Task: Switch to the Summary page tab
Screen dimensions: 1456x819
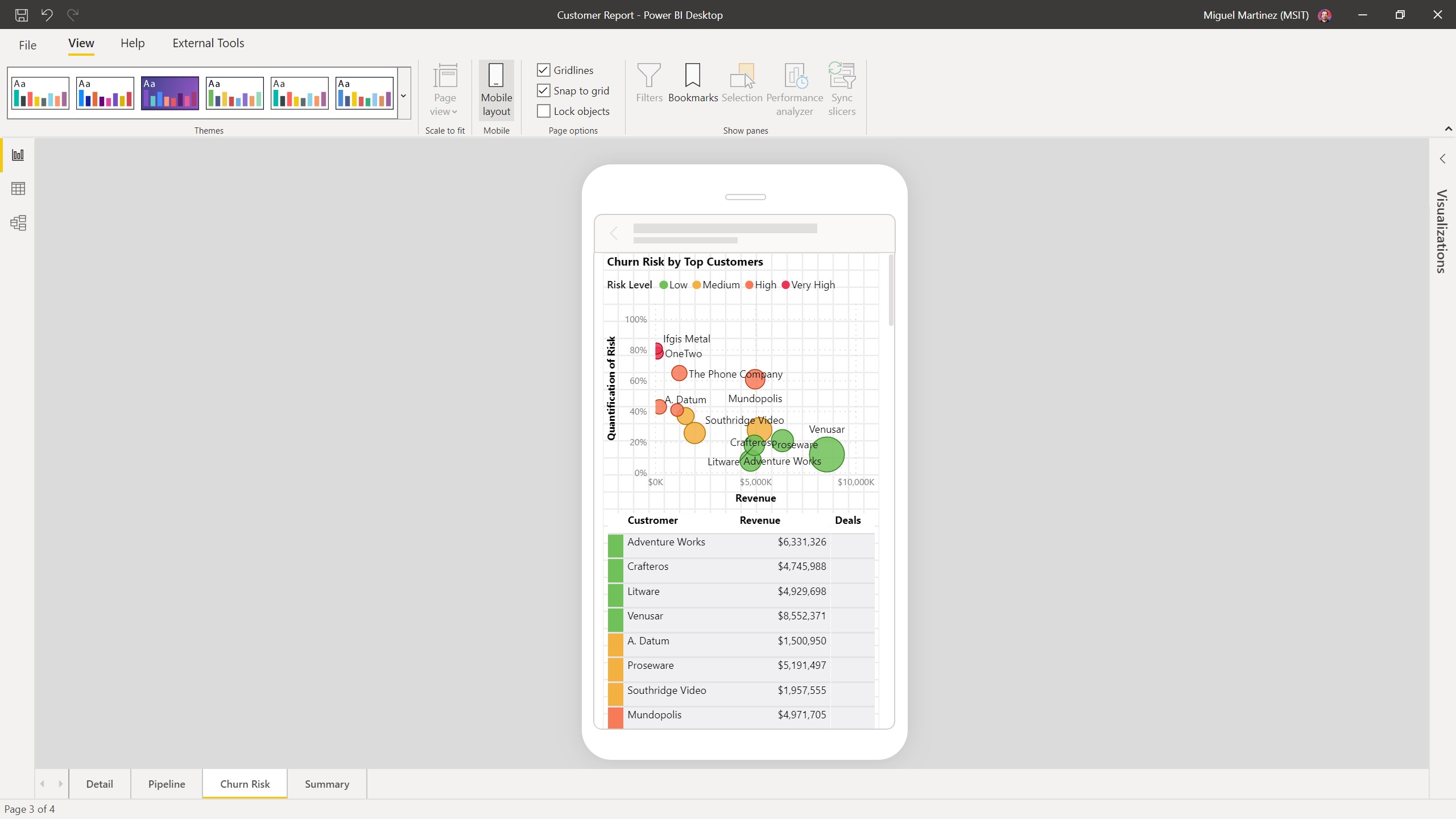Action: coord(327,783)
